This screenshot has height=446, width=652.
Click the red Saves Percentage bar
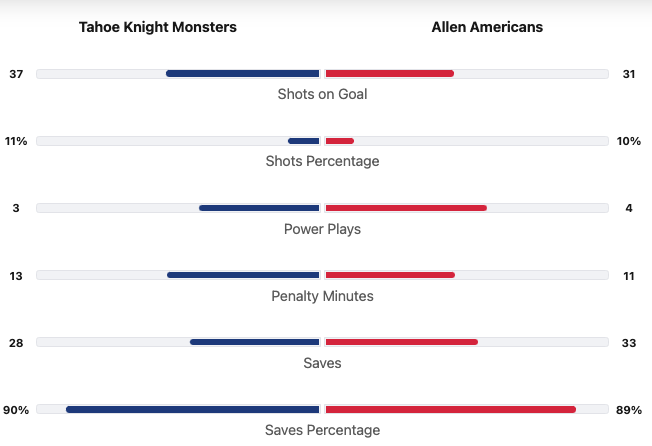[450, 409]
